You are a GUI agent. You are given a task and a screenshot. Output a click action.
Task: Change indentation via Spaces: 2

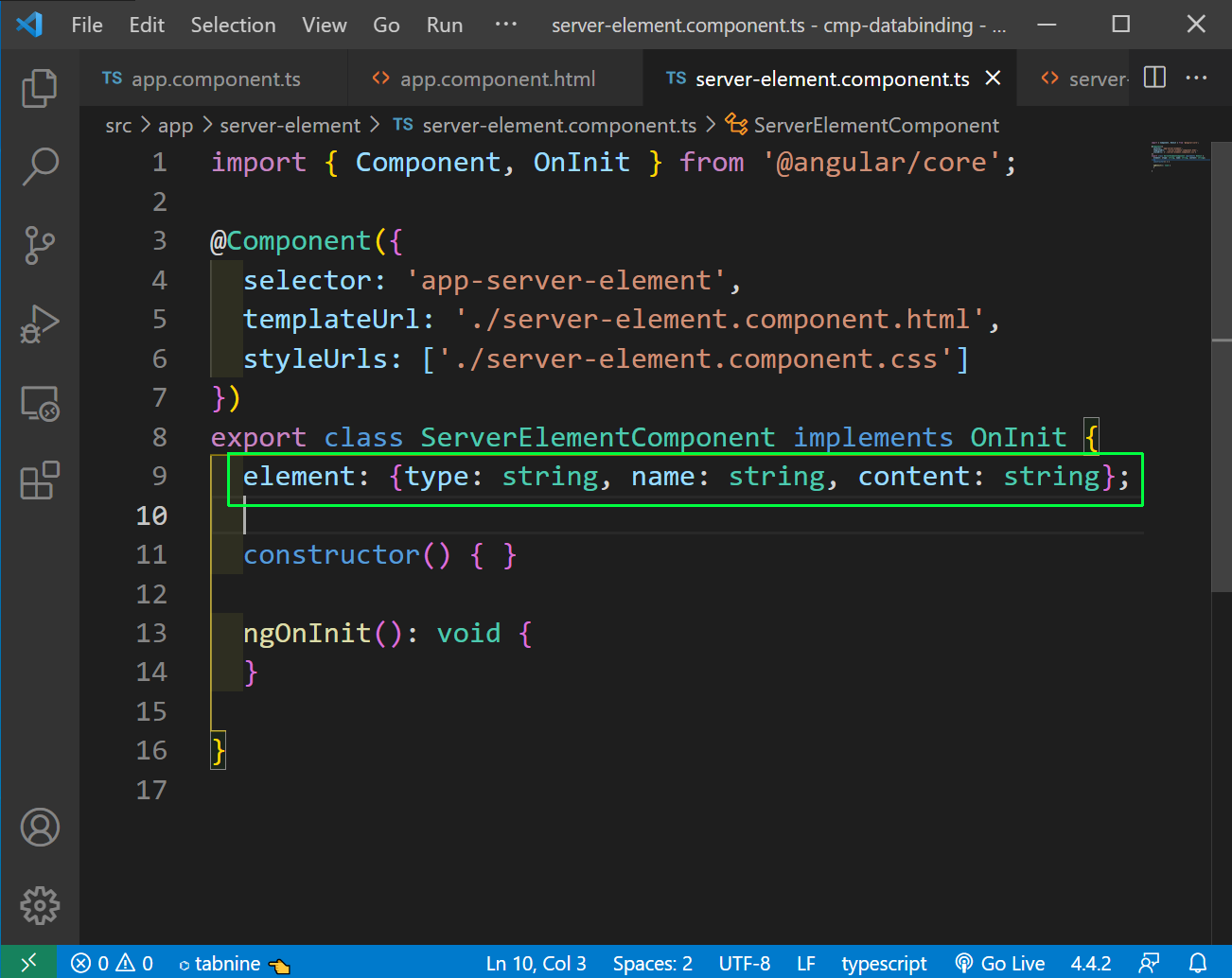(x=653, y=963)
